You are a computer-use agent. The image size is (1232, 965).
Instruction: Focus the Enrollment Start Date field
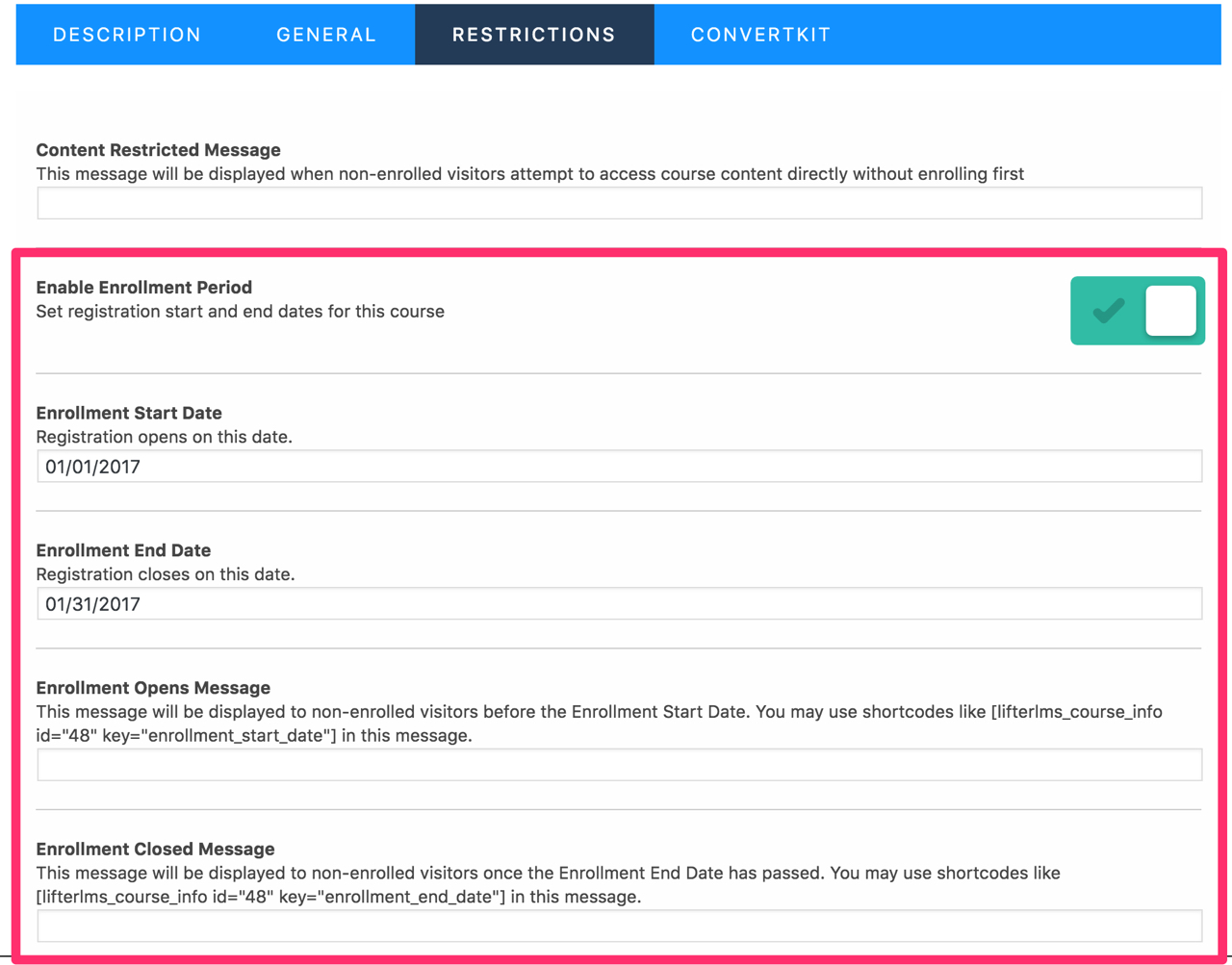(620, 467)
